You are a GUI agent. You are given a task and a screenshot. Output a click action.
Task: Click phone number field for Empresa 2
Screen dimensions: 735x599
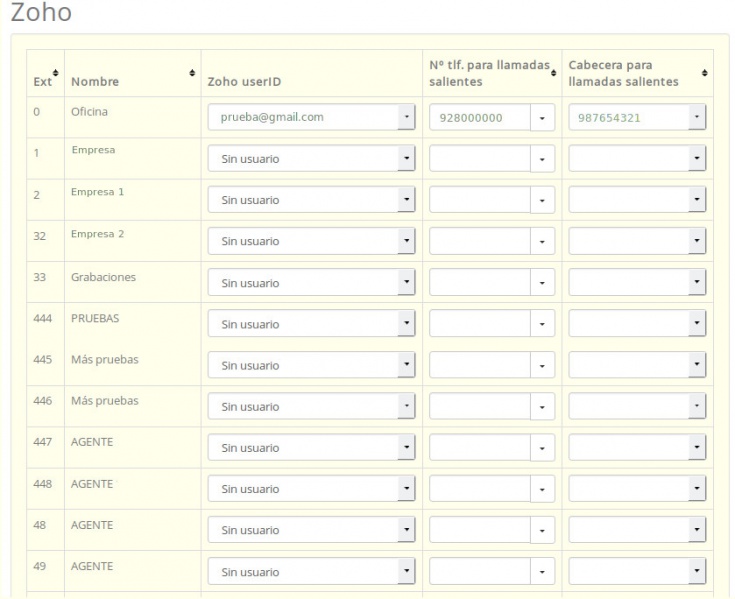(479, 242)
